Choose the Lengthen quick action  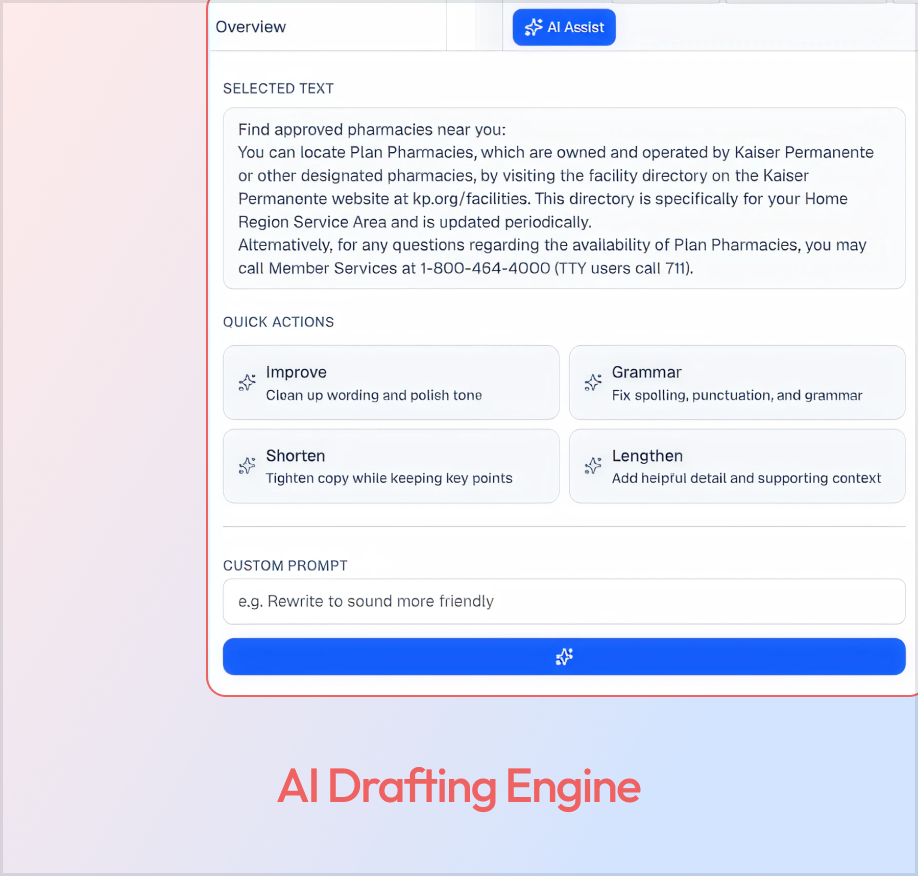(737, 466)
